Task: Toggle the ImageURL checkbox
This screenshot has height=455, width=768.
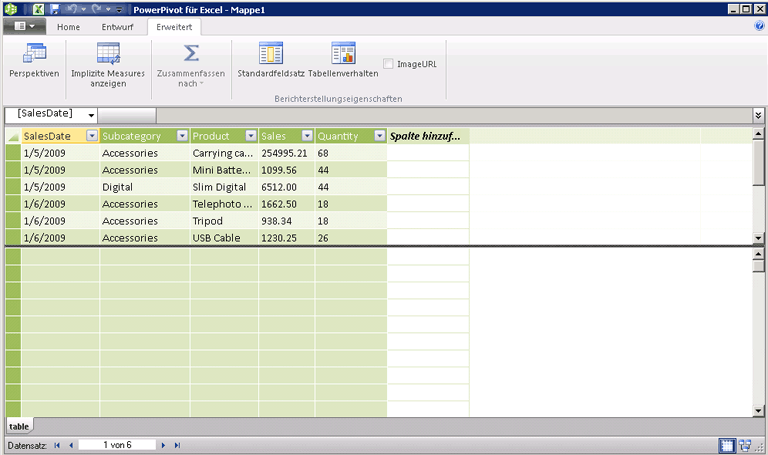Action: [388, 64]
